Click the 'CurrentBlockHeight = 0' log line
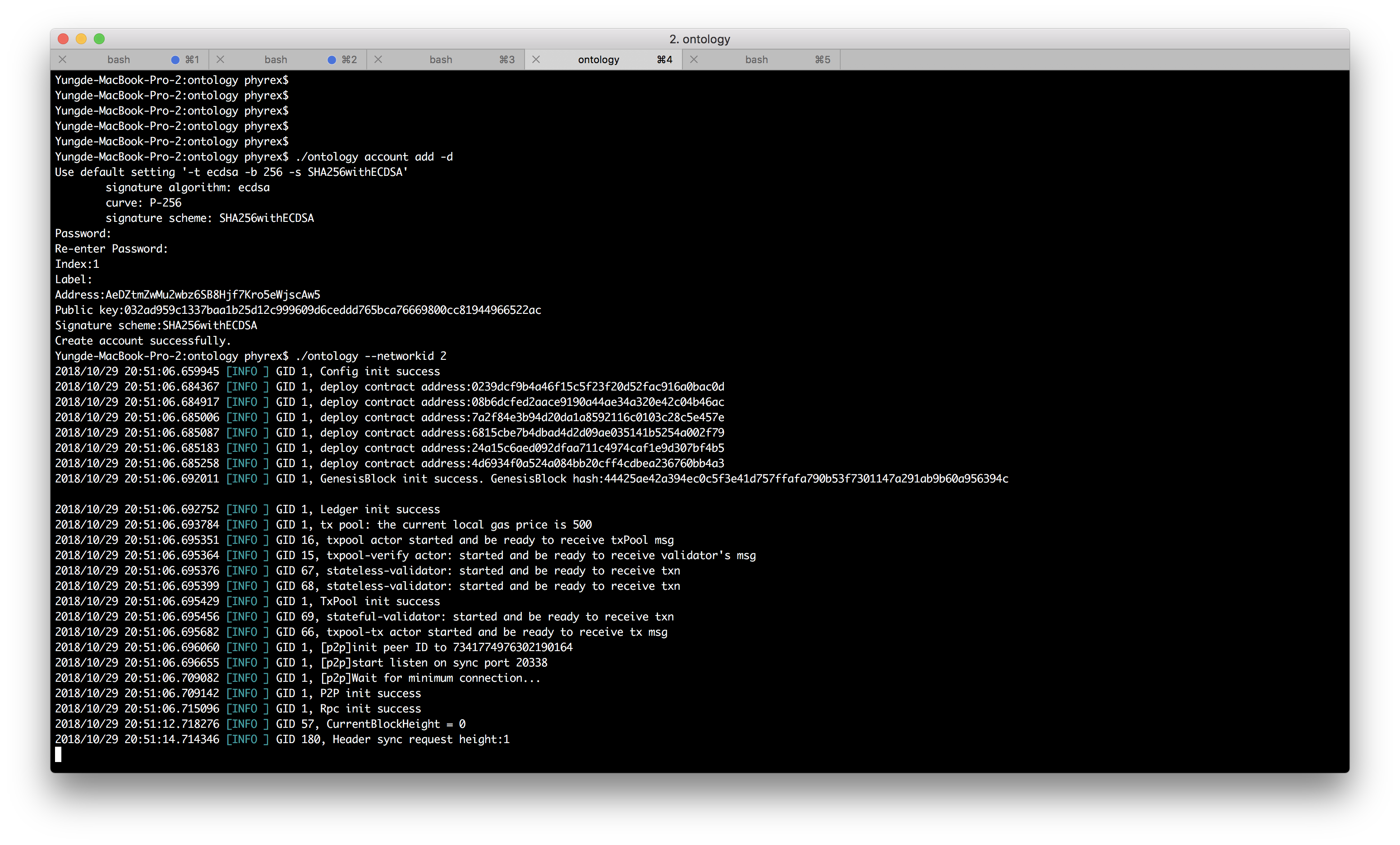The height and width of the screenshot is (845, 1400). coord(260,724)
